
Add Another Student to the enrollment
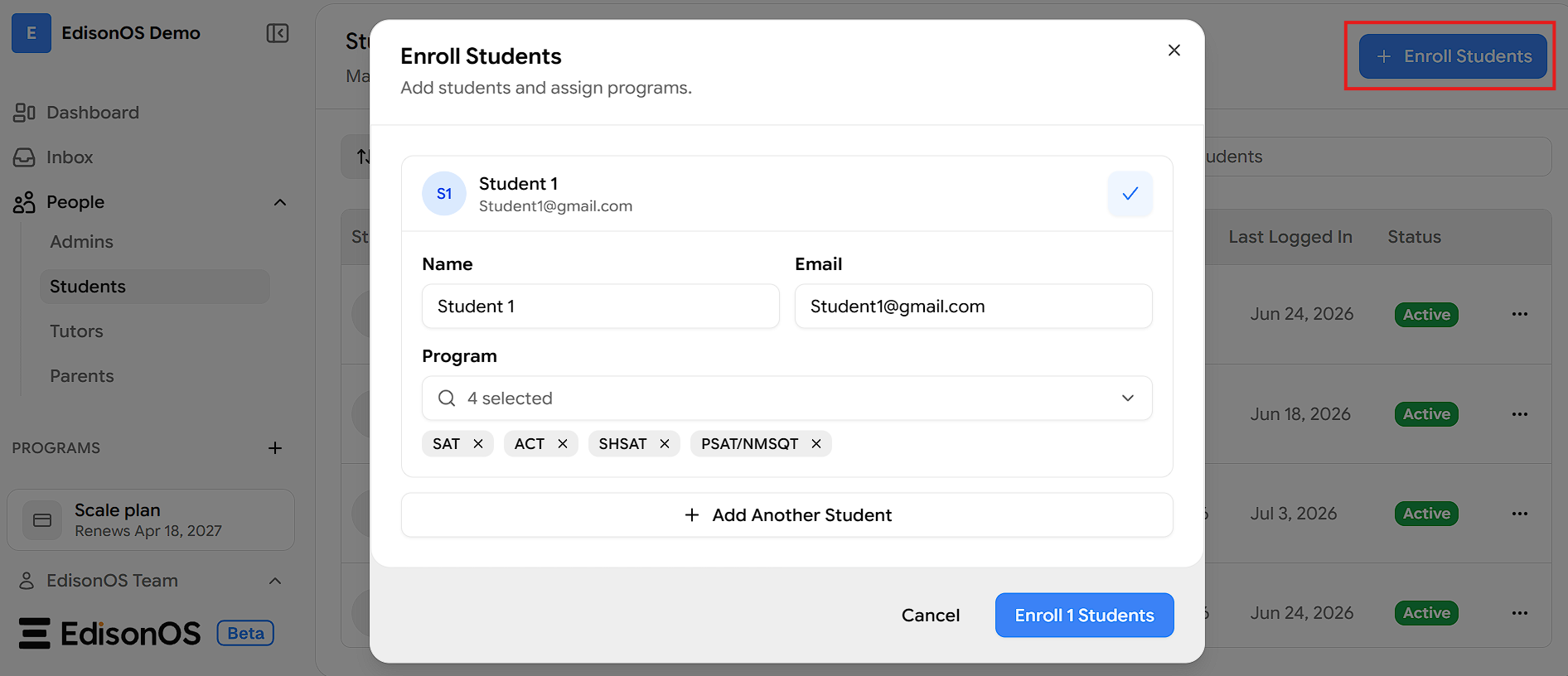787,515
